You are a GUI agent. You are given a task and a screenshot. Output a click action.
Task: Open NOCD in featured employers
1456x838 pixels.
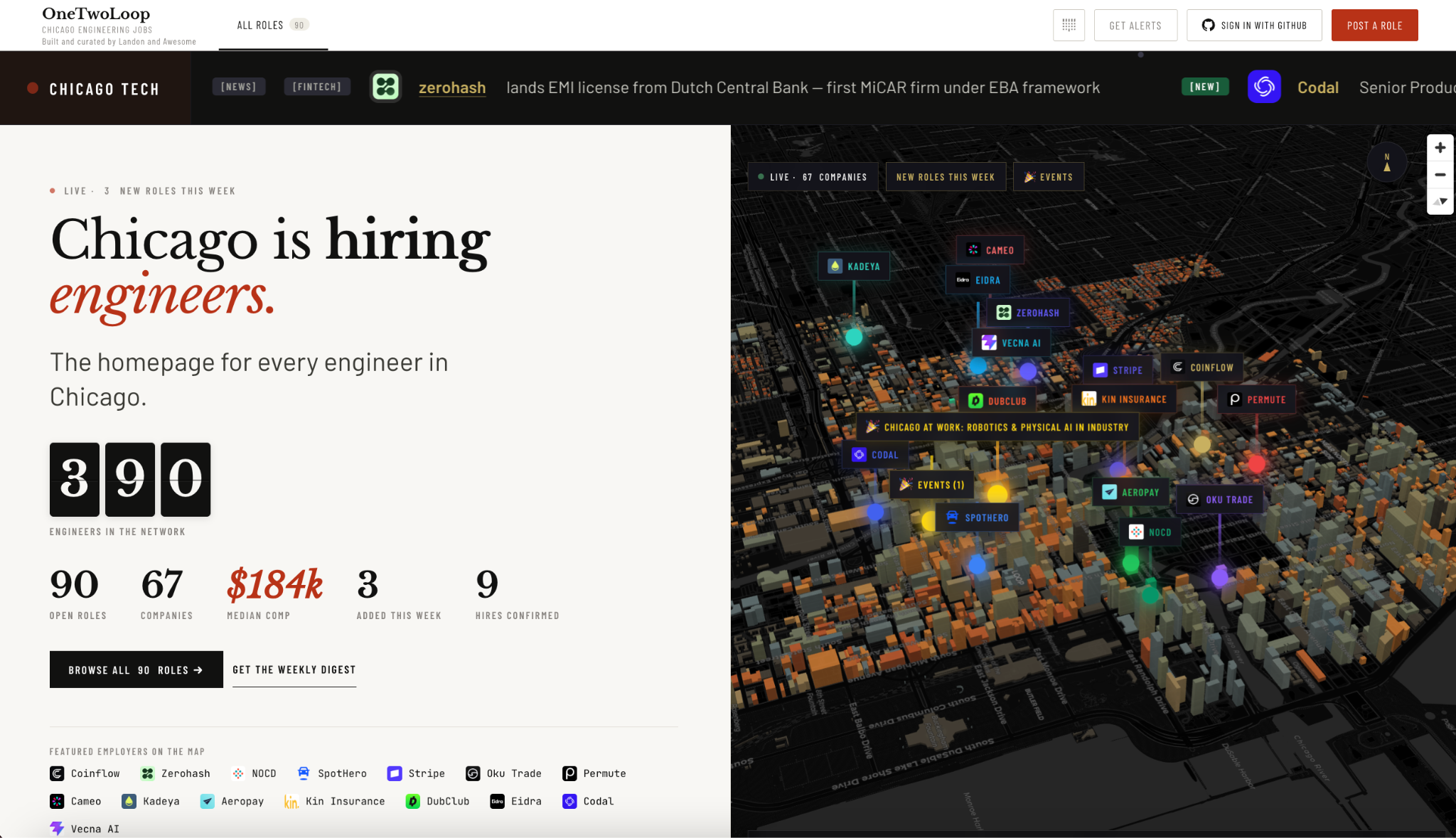(254, 773)
